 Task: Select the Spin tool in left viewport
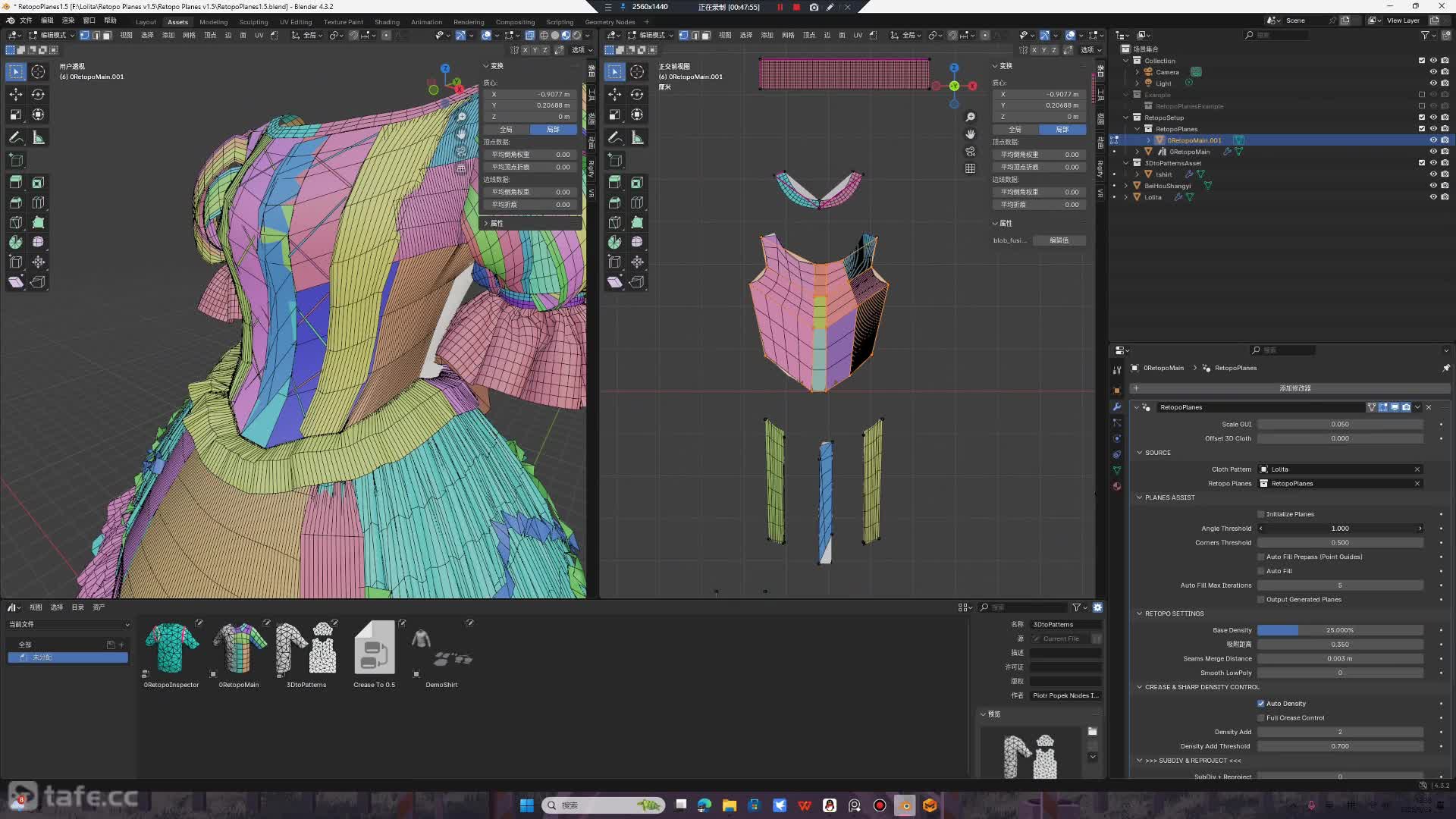[15, 242]
